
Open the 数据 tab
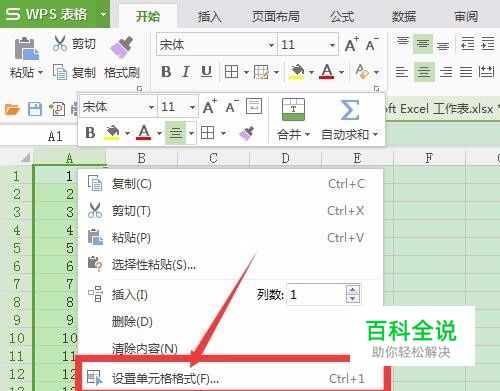pyautogui.click(x=404, y=16)
